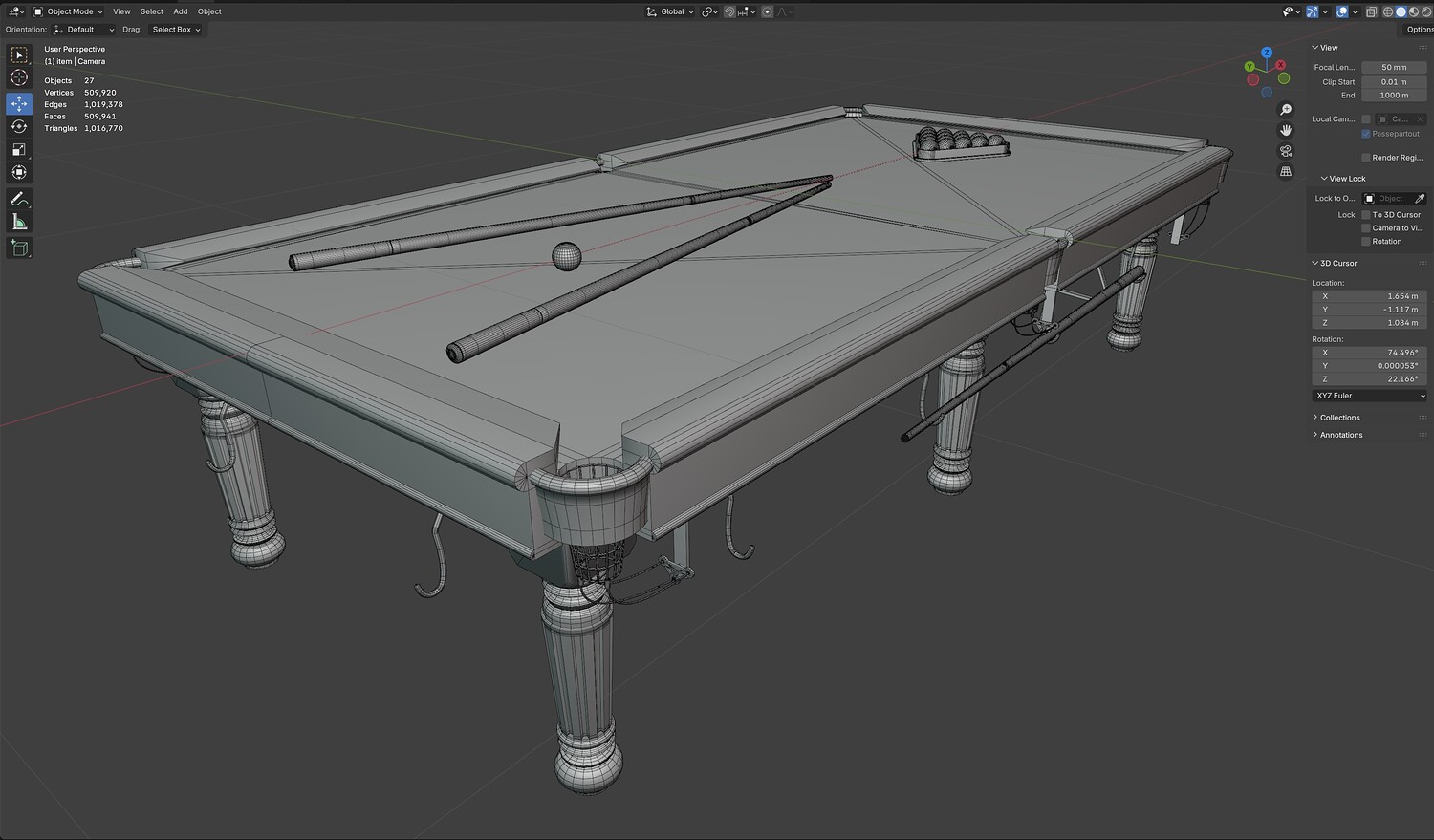Toggle snapping magnet icon
The image size is (1434, 840).
730,11
